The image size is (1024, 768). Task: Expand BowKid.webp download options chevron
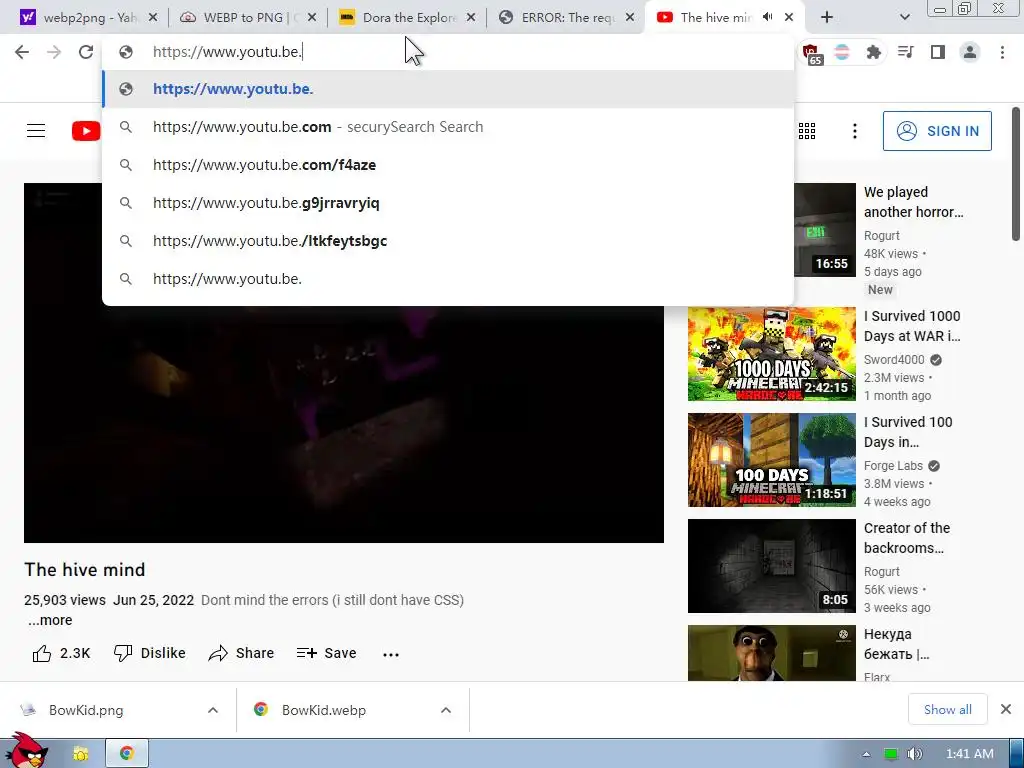click(x=446, y=710)
